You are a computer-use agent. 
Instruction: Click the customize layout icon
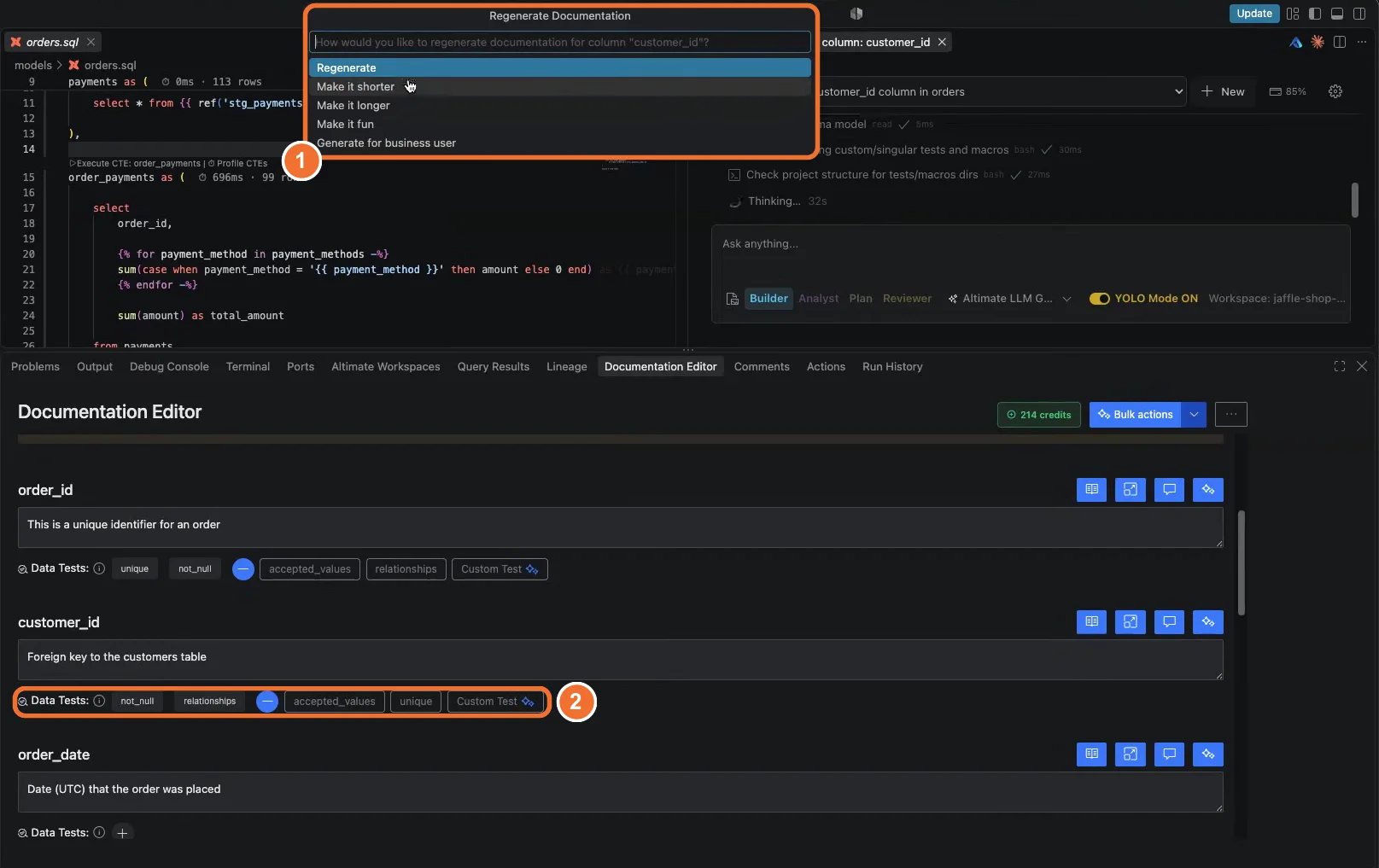1293,14
